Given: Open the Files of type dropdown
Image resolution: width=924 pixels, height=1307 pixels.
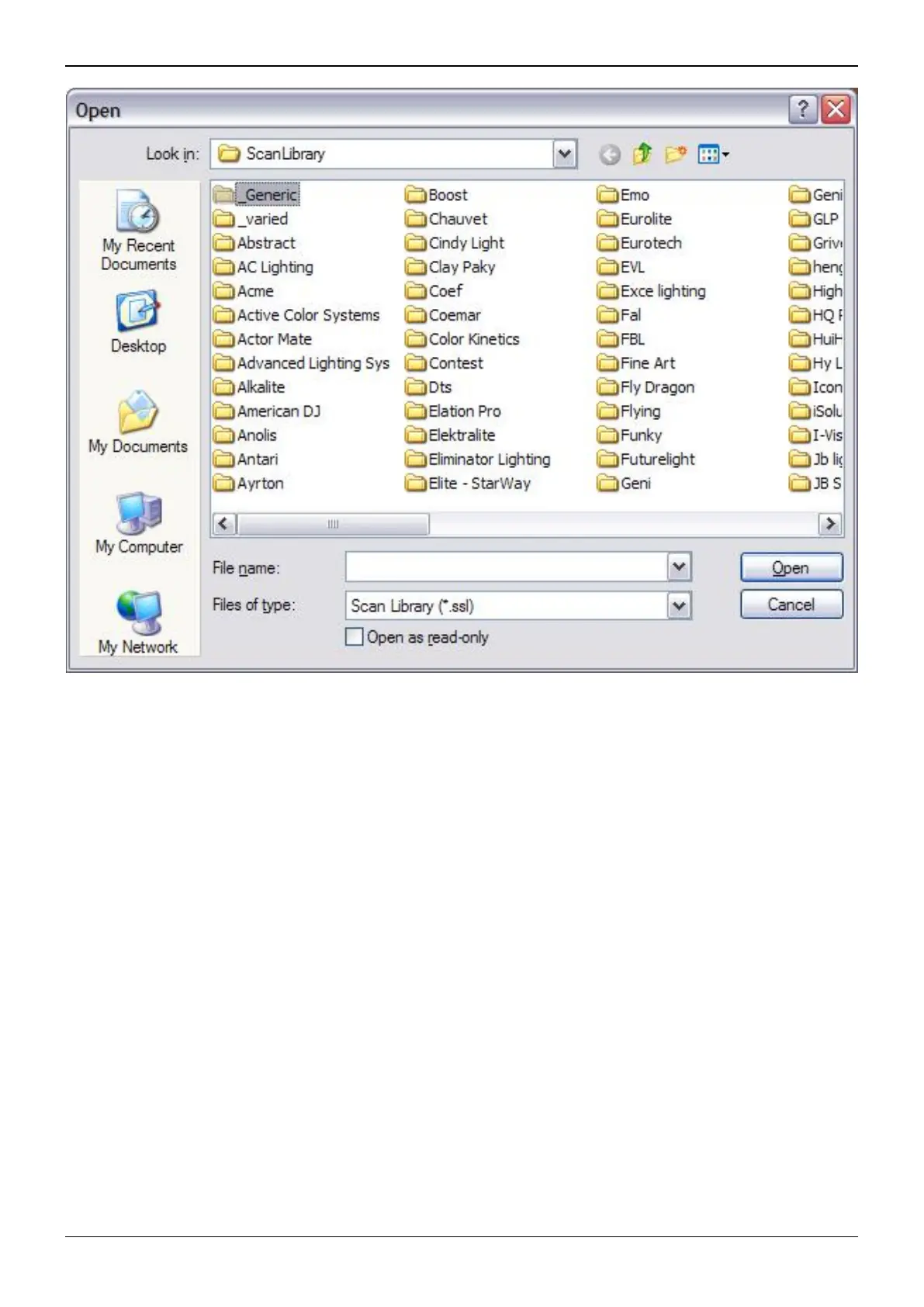Looking at the screenshot, I should [679, 605].
